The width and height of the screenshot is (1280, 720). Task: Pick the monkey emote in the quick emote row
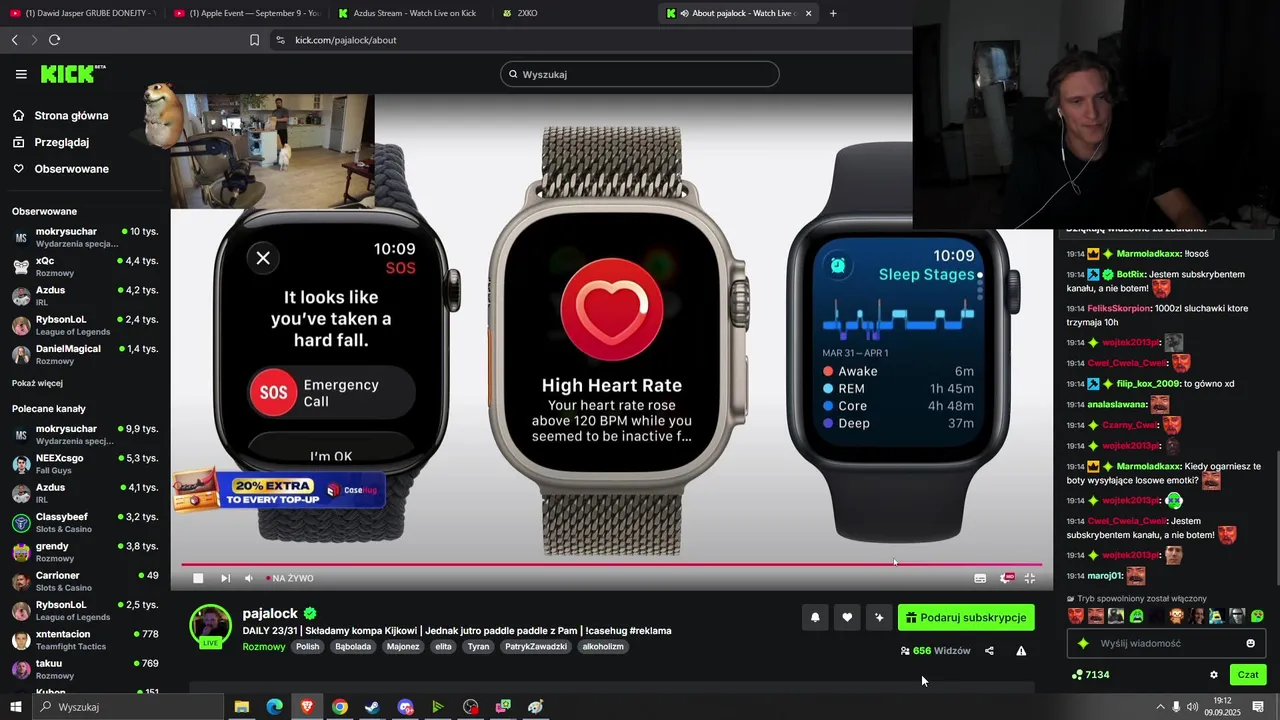click(1177, 616)
